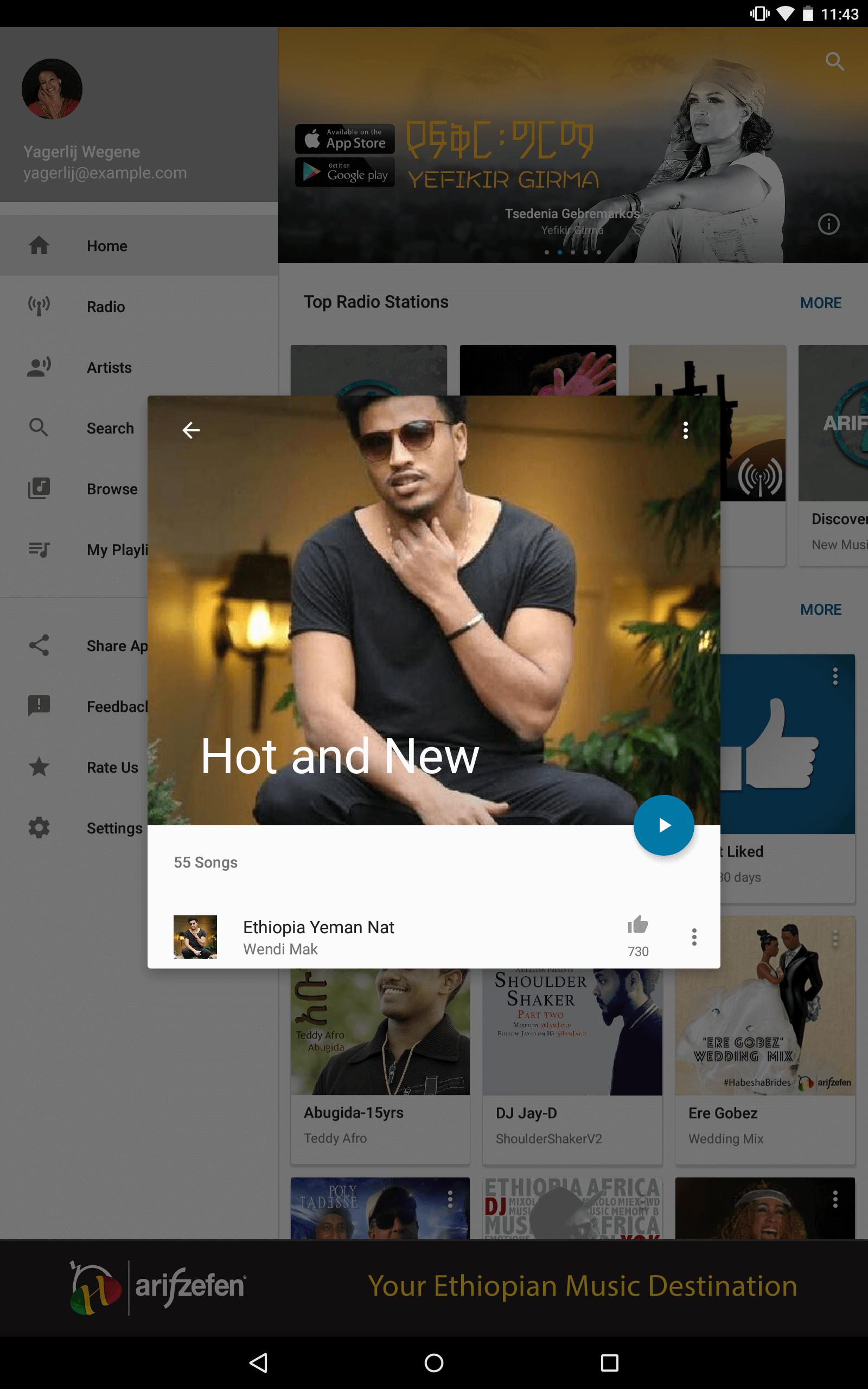Open the Ere Gobez Wedding Mix card
Screen dimensions: 868x1389
tap(765, 1040)
